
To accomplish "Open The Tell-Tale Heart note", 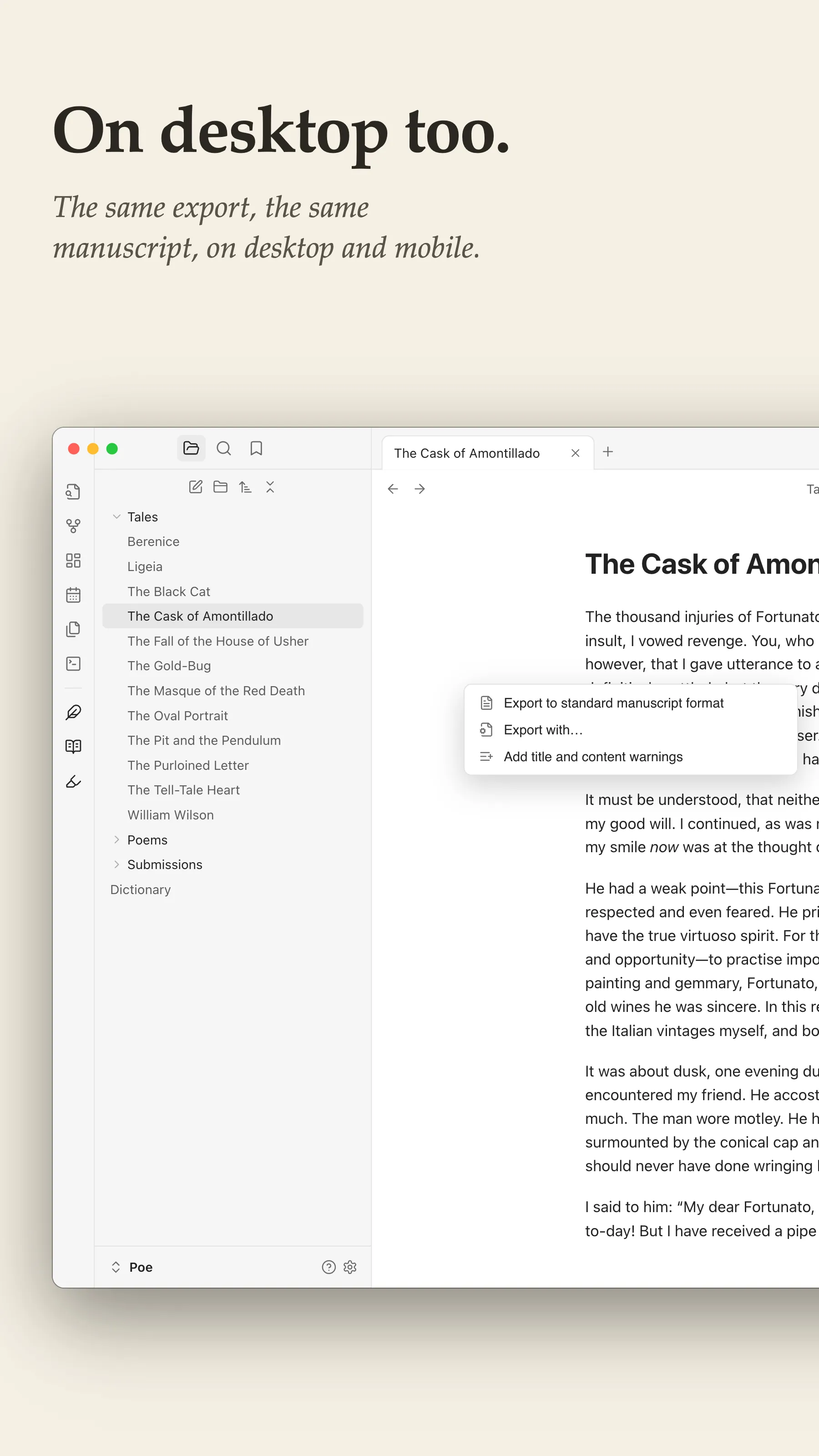I will point(233,789).
